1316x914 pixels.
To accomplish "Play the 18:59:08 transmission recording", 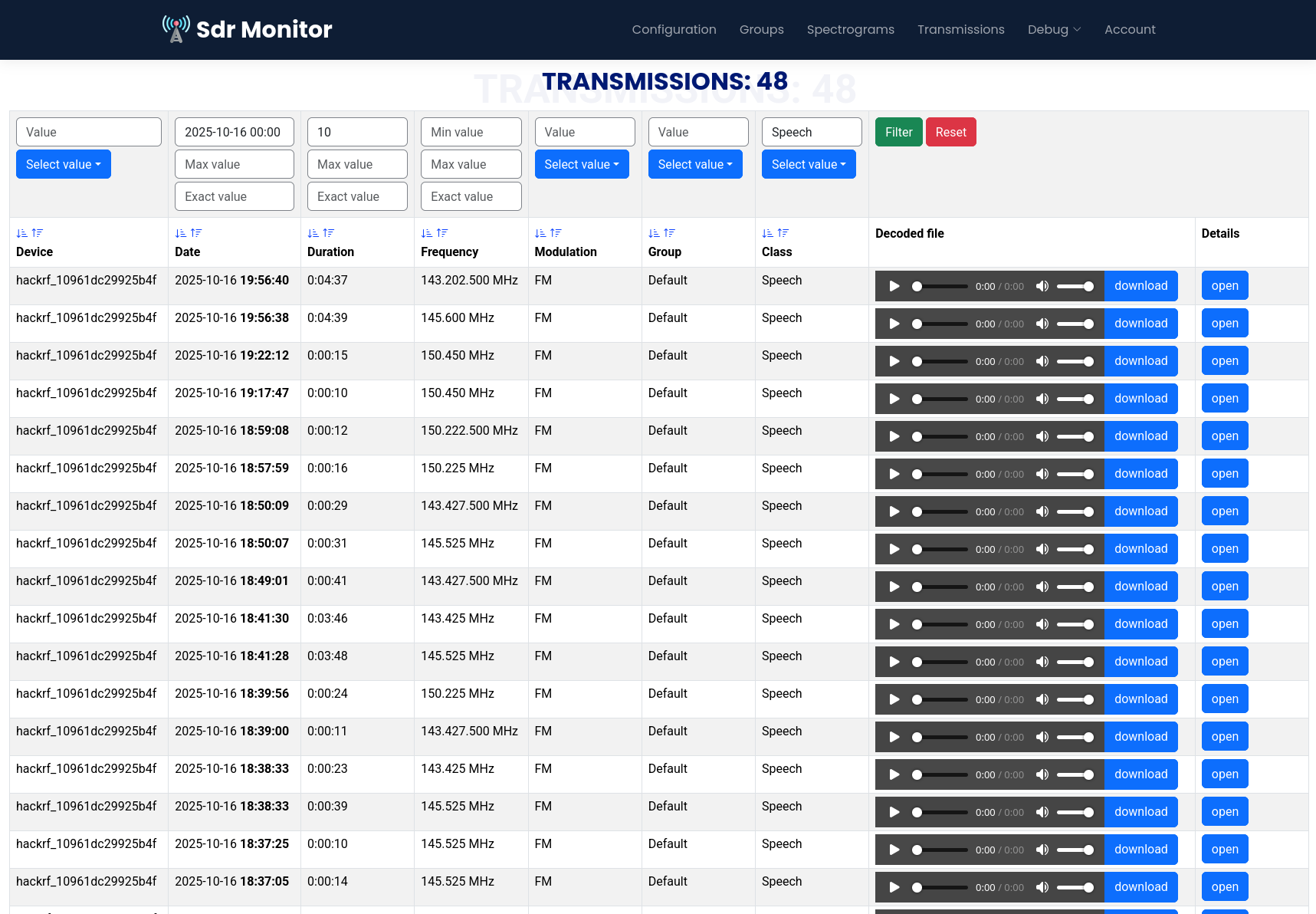I will point(894,436).
